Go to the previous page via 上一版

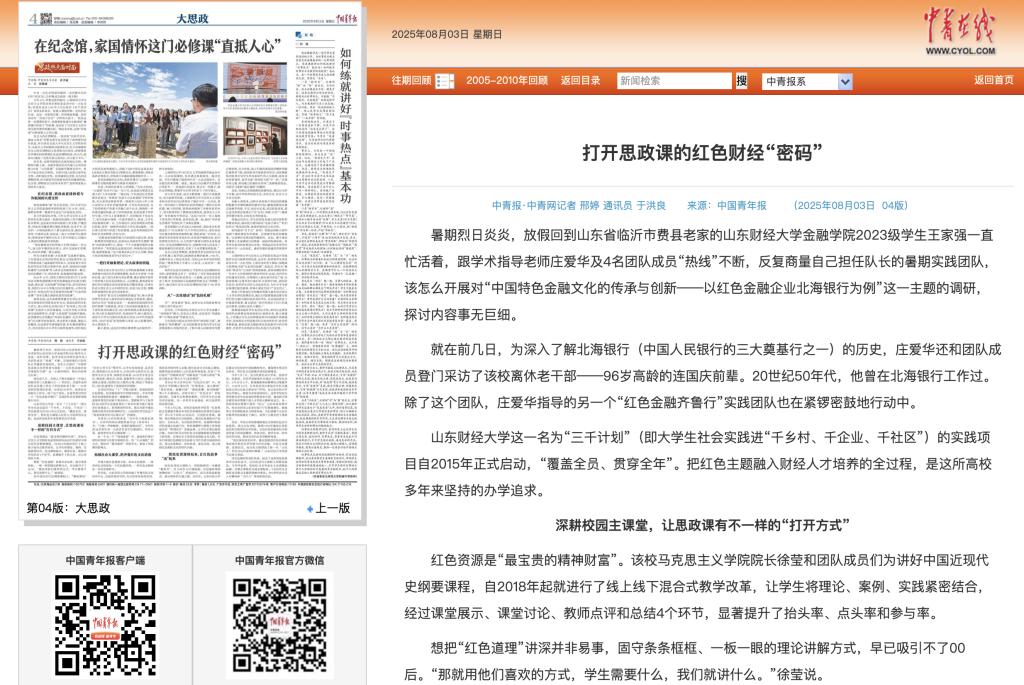point(329,508)
